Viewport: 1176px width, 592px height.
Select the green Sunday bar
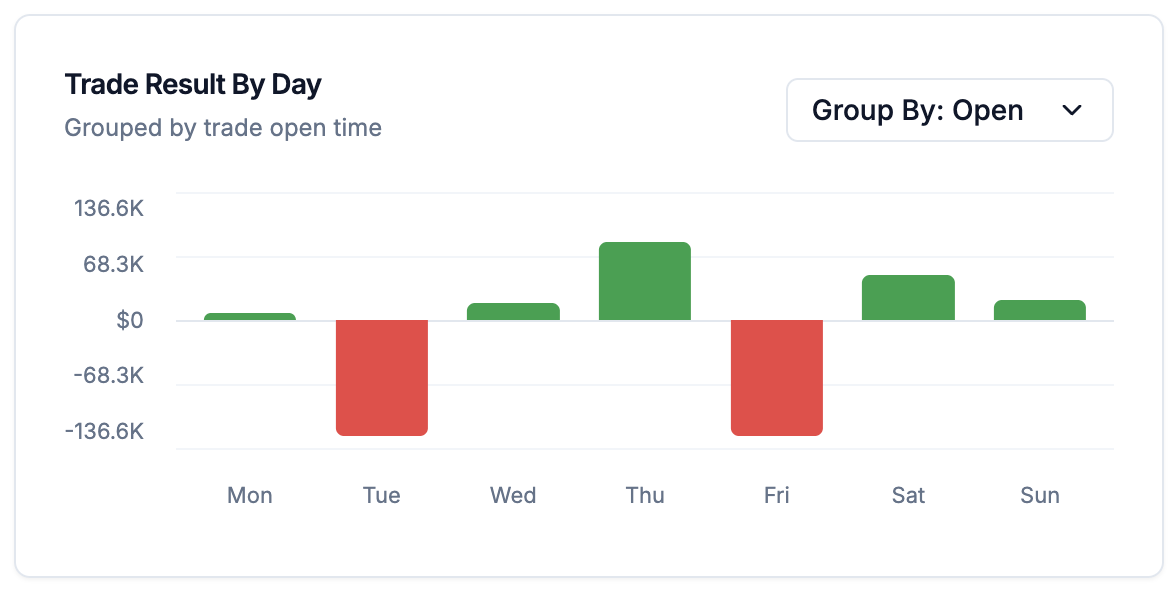[1040, 310]
